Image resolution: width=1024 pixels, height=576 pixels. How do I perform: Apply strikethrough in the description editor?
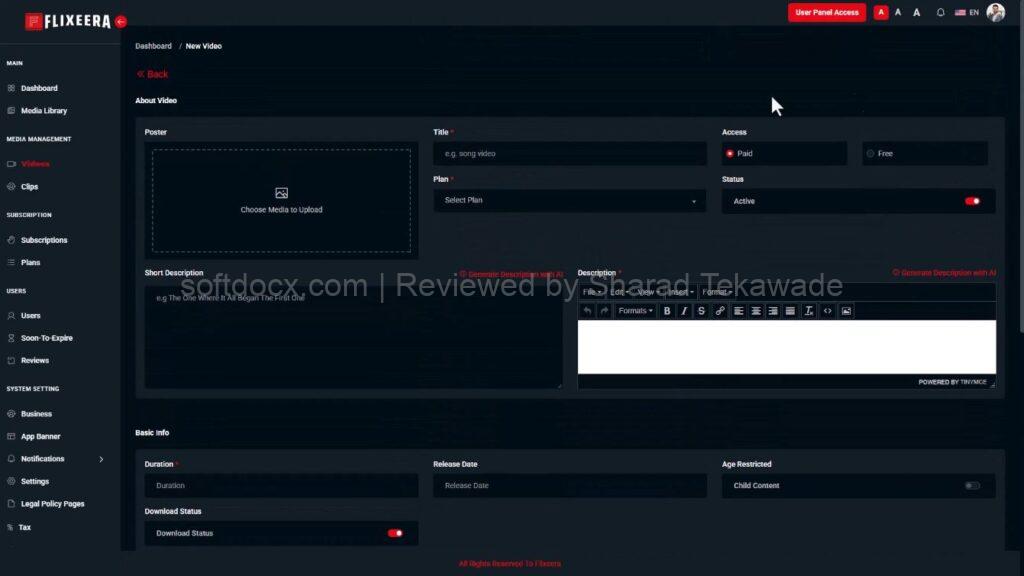point(701,311)
